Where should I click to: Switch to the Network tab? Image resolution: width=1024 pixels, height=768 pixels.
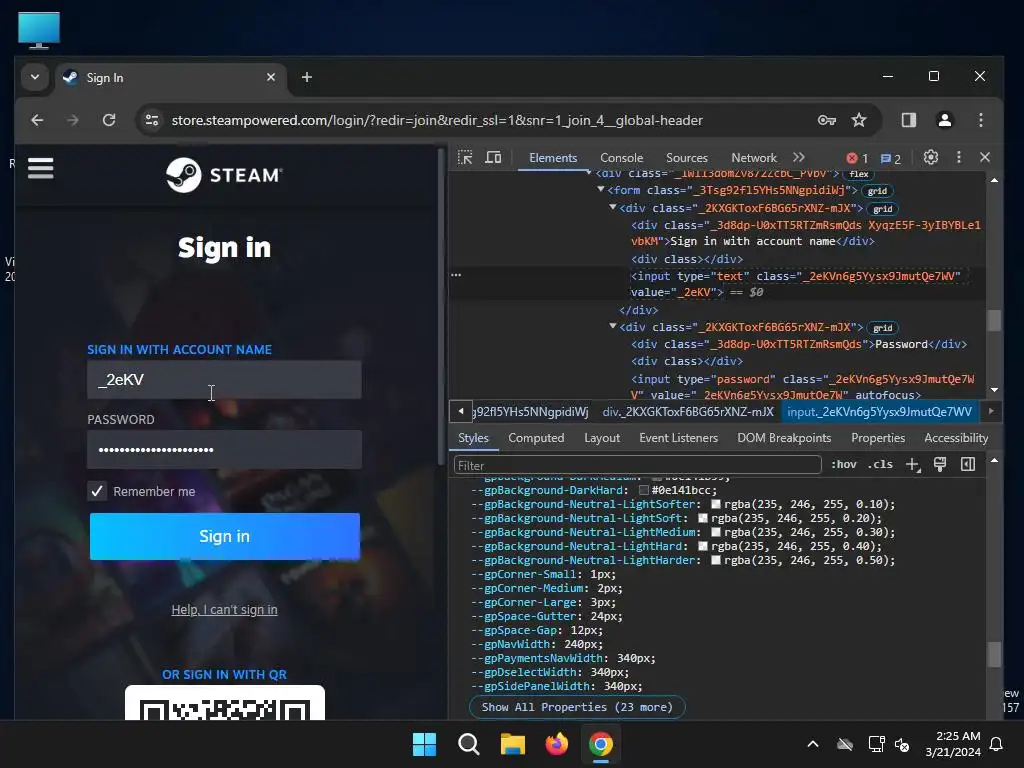click(754, 157)
